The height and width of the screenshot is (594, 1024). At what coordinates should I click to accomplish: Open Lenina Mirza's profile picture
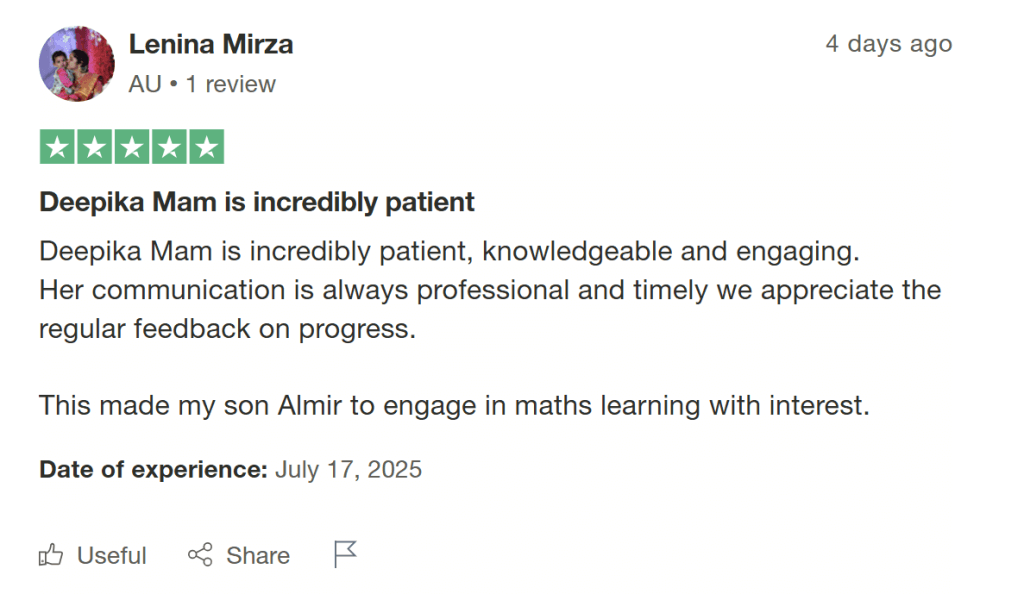[77, 64]
